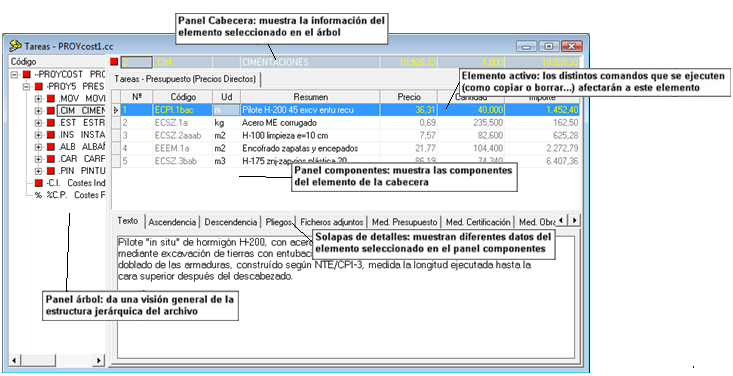Click the Resumen column header
The width and height of the screenshot is (733, 376).
[310, 97]
